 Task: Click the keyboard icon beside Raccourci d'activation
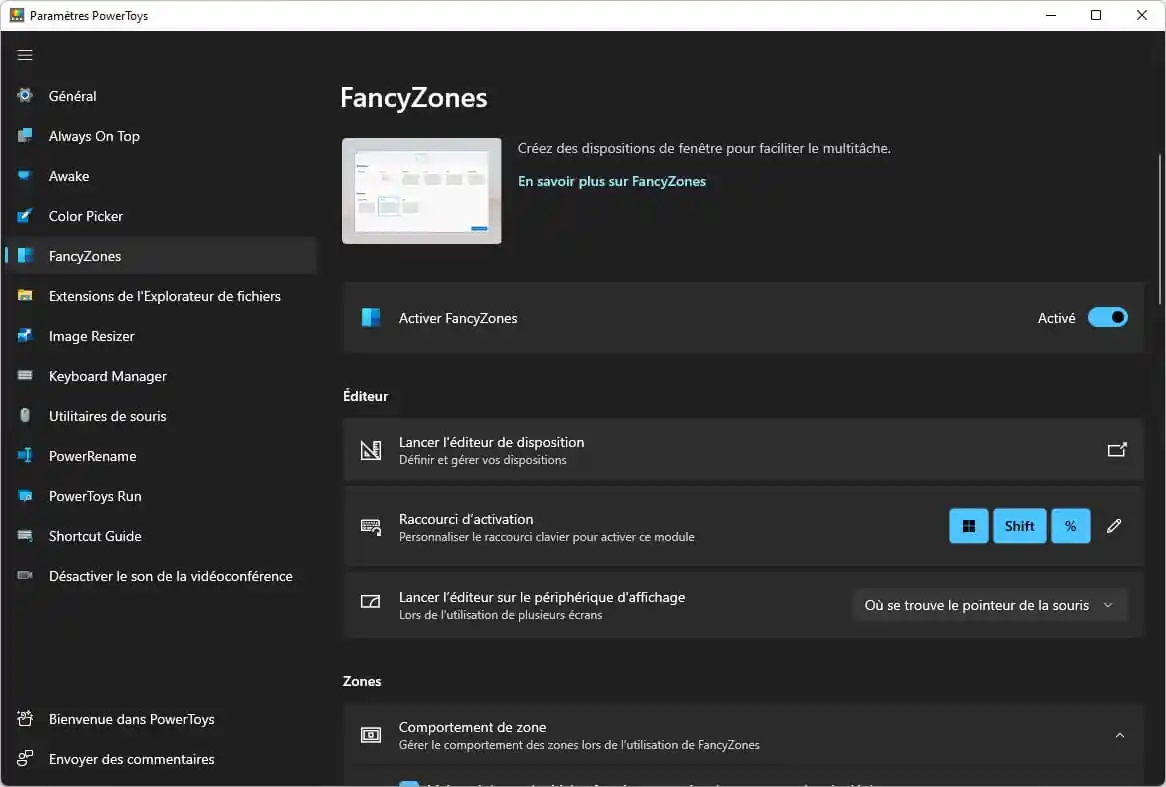click(370, 527)
